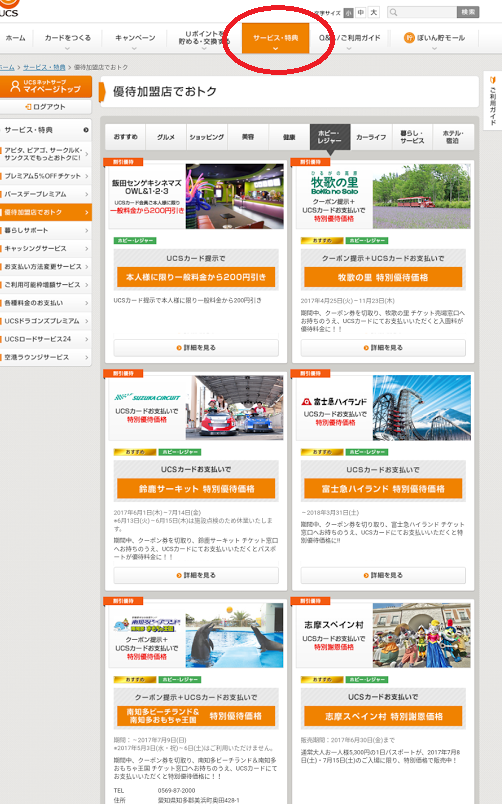The image size is (502, 804).
Task: Click the arrow icon of 飯田センゲキシネマズ 詳細を見る
Action: (179, 348)
